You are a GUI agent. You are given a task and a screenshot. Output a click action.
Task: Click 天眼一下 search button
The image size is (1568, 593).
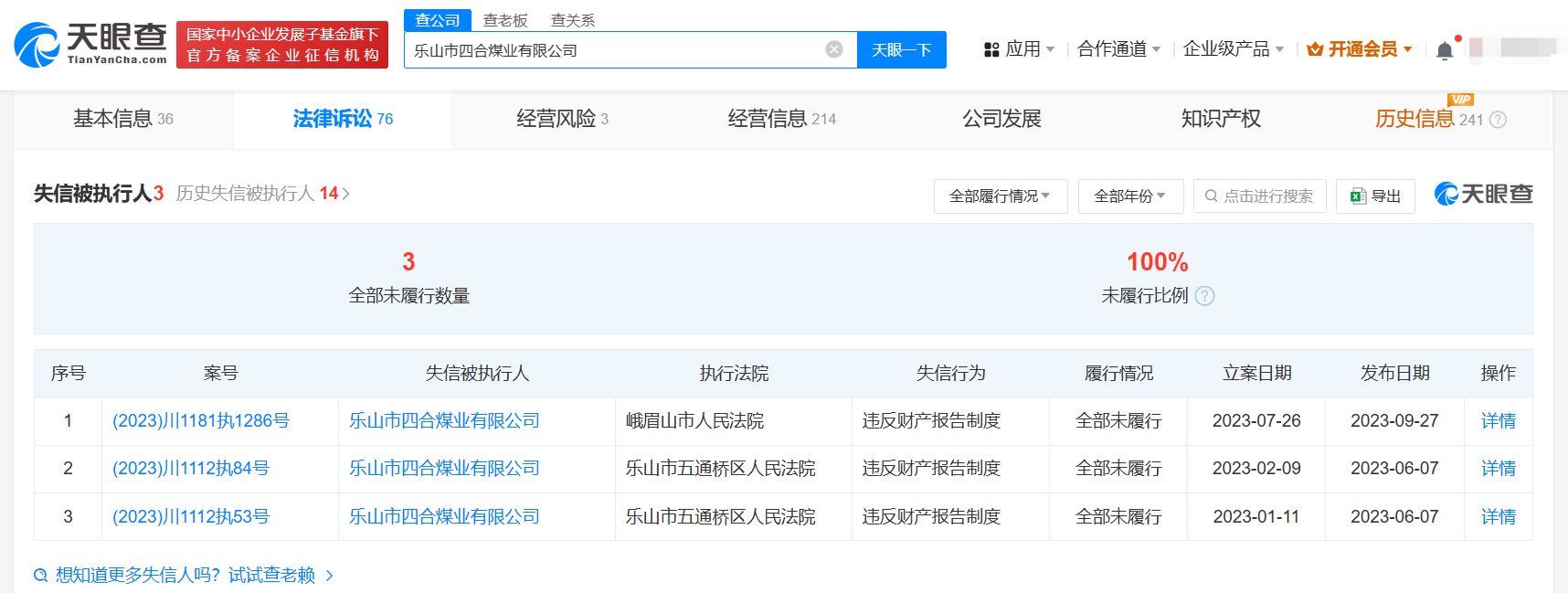901,49
